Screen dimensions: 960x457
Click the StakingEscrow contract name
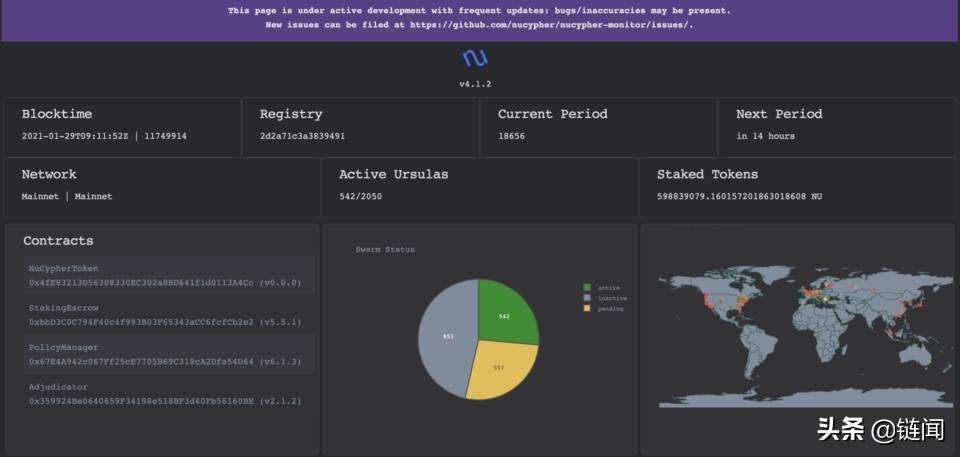point(64,308)
